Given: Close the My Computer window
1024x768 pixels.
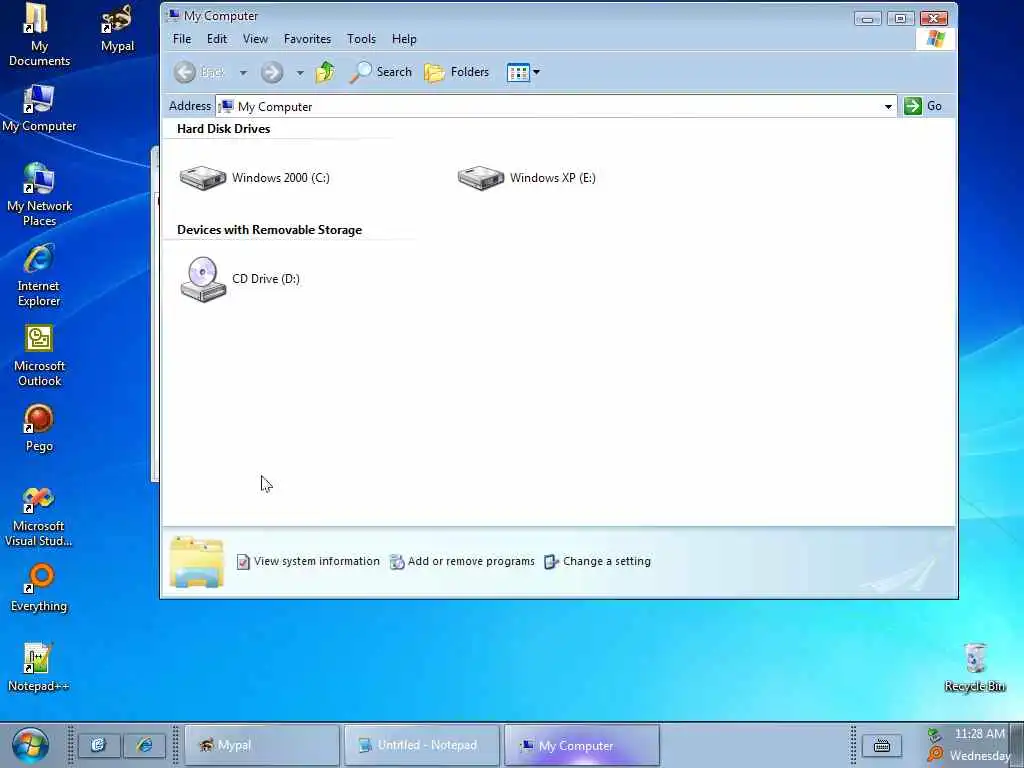Looking at the screenshot, I should pyautogui.click(x=934, y=18).
